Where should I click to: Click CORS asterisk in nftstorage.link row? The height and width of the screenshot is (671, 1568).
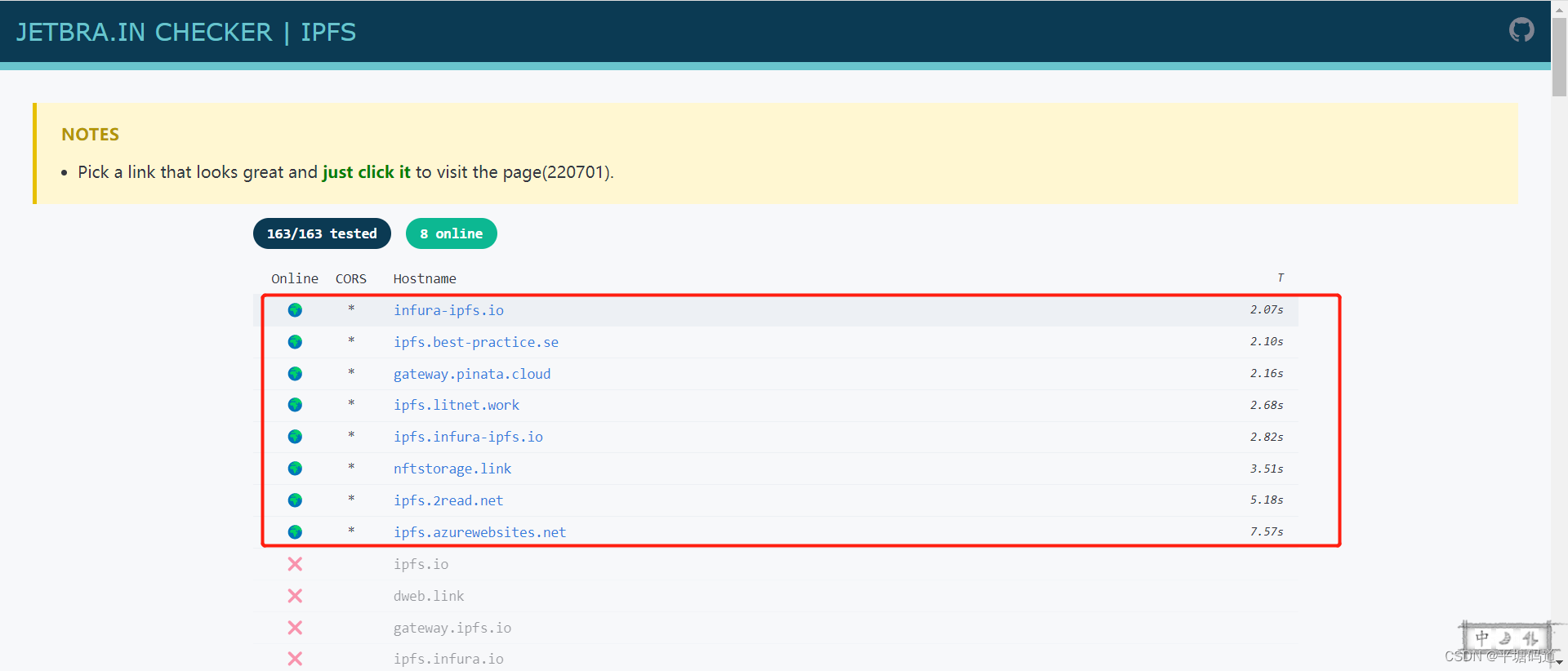point(351,467)
